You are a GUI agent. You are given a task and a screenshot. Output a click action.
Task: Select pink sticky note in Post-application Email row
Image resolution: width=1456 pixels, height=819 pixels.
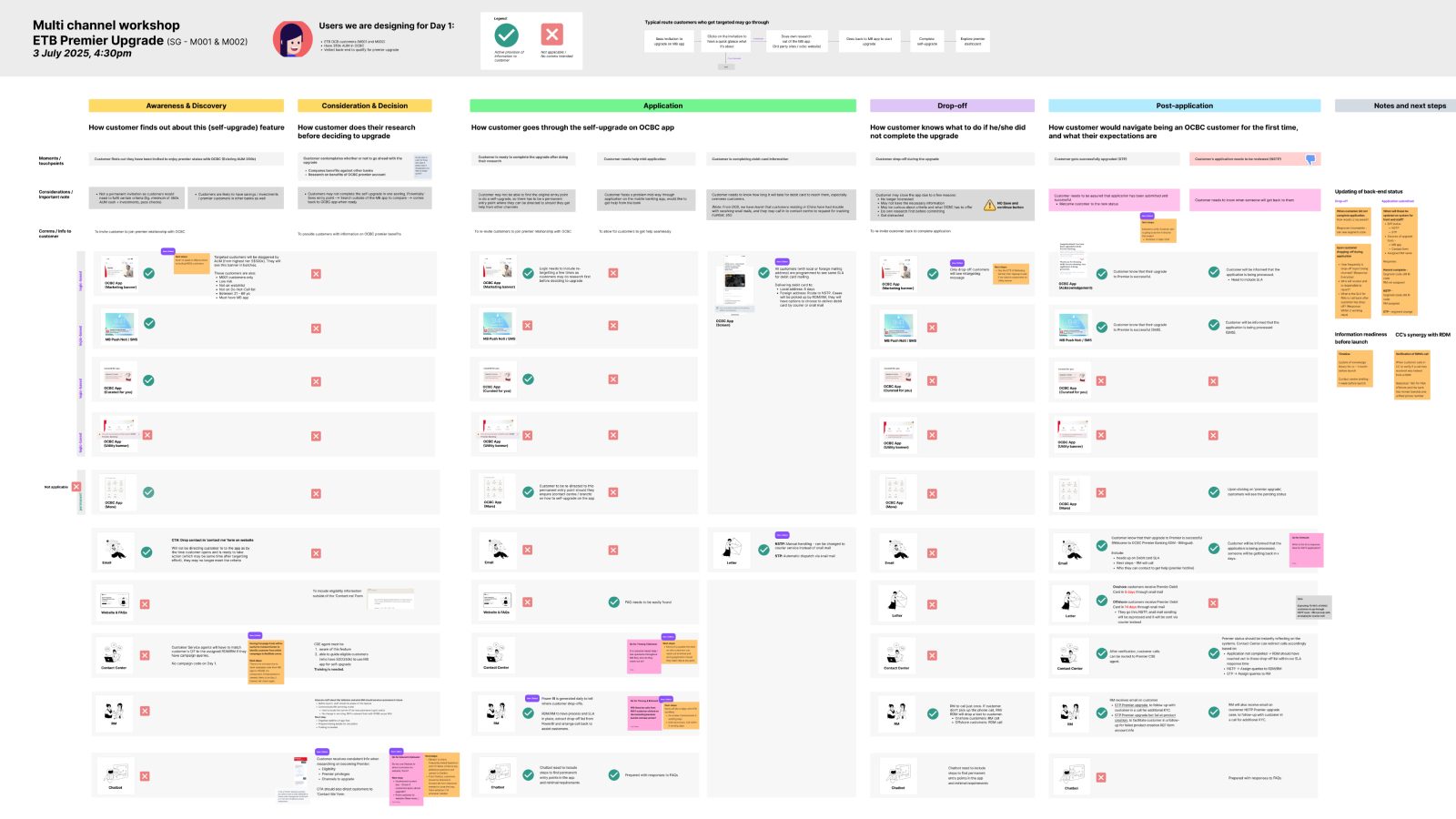pyautogui.click(x=1306, y=551)
